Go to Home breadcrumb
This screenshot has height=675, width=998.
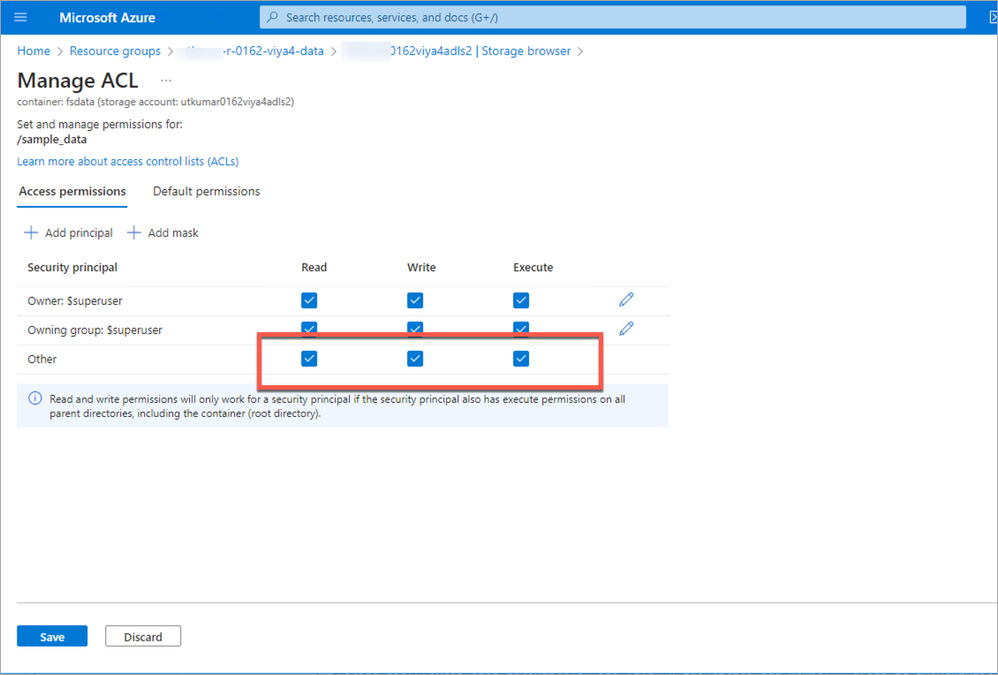click(x=34, y=51)
